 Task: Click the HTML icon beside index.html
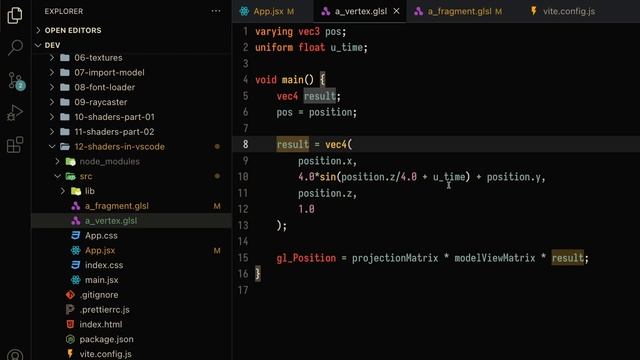pos(70,324)
